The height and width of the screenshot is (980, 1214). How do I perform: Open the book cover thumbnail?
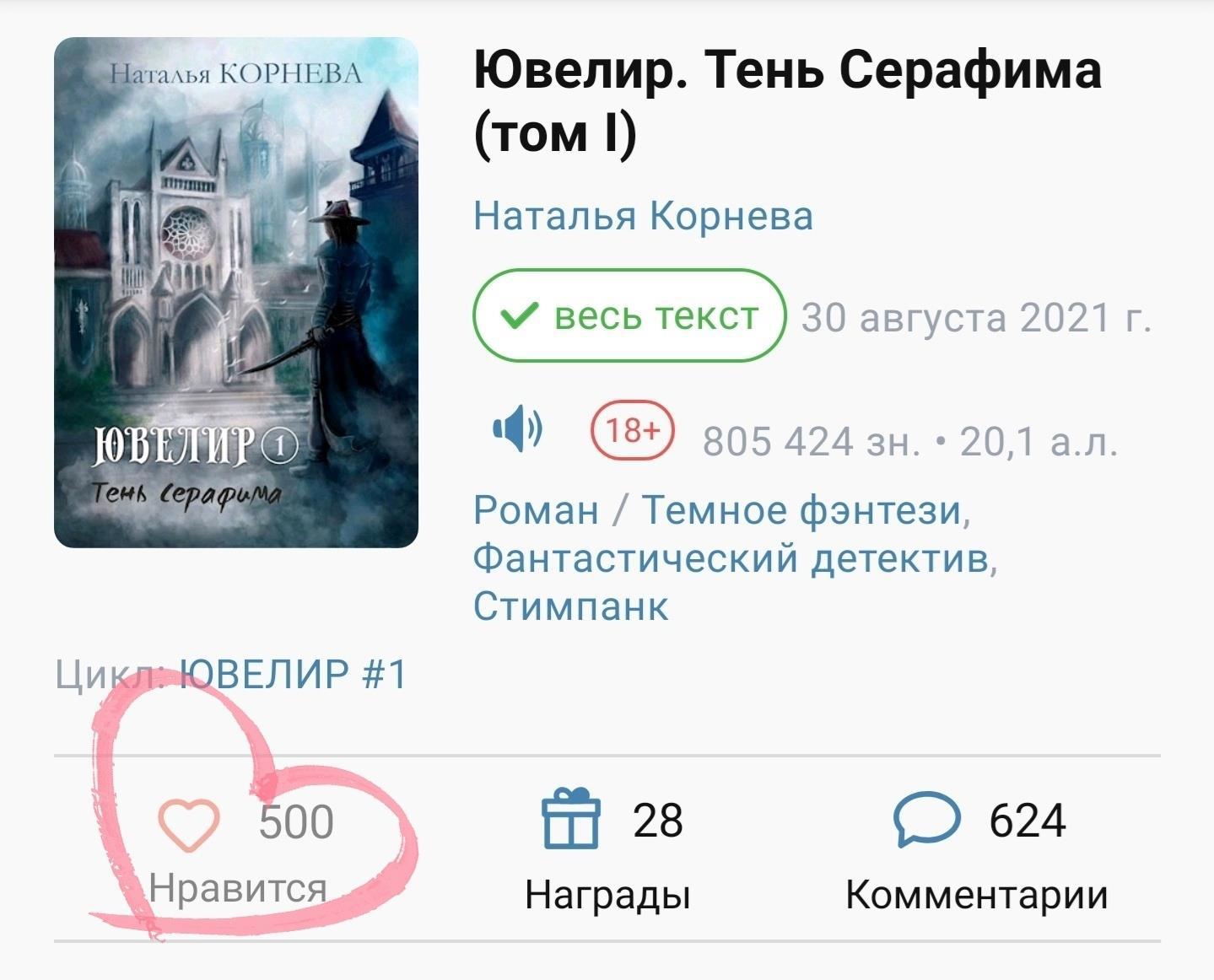point(236,293)
